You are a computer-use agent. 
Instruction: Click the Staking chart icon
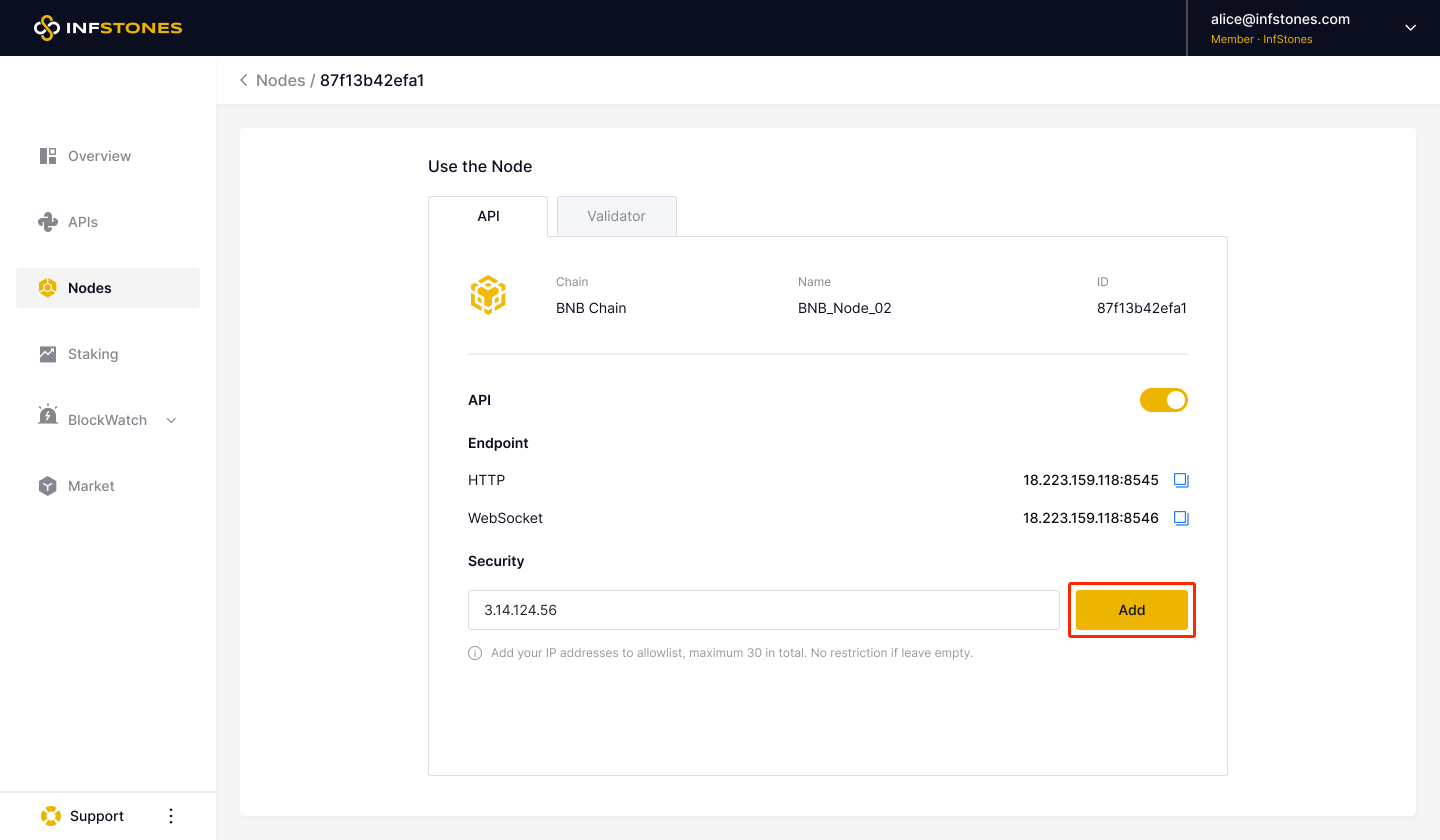coord(48,354)
